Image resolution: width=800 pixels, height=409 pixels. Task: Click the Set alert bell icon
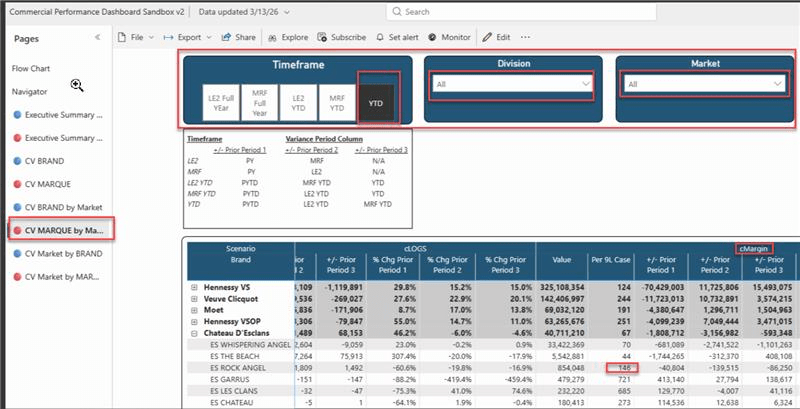click(x=380, y=37)
